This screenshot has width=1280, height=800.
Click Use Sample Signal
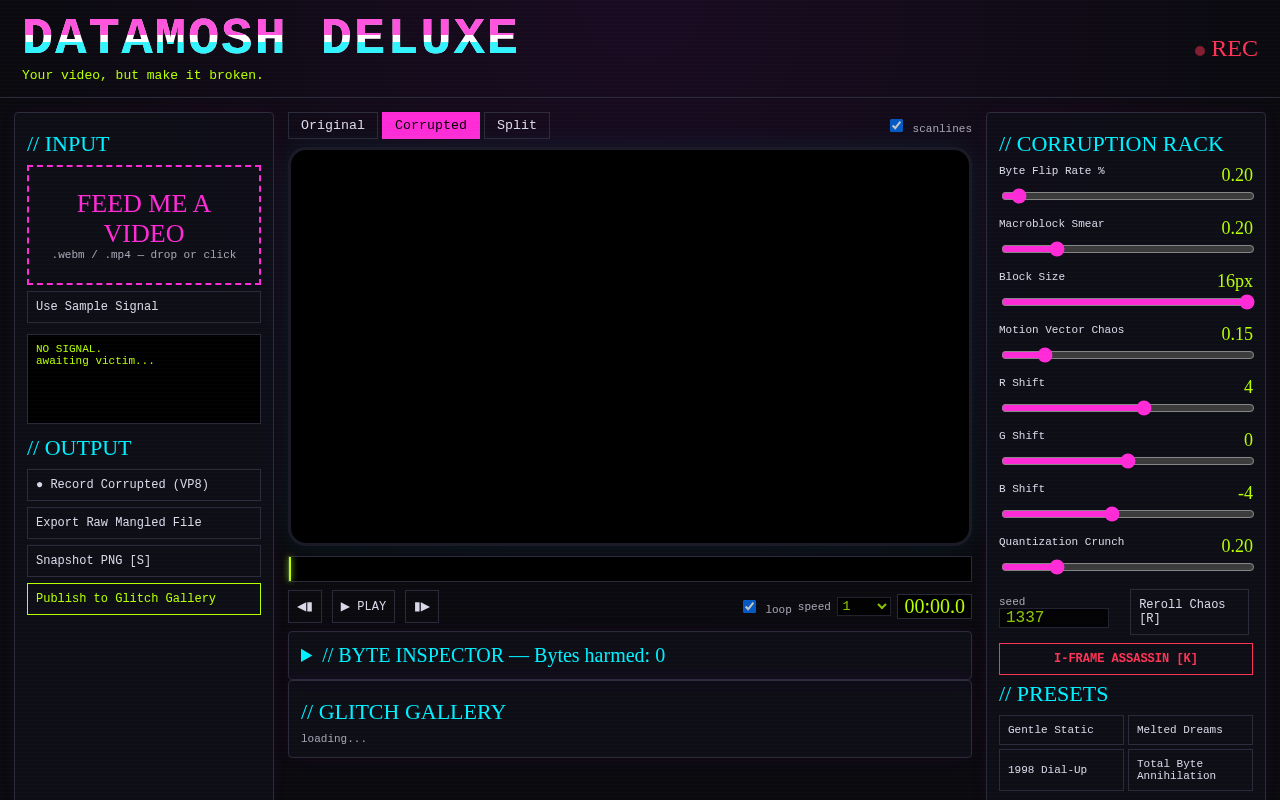point(144,307)
